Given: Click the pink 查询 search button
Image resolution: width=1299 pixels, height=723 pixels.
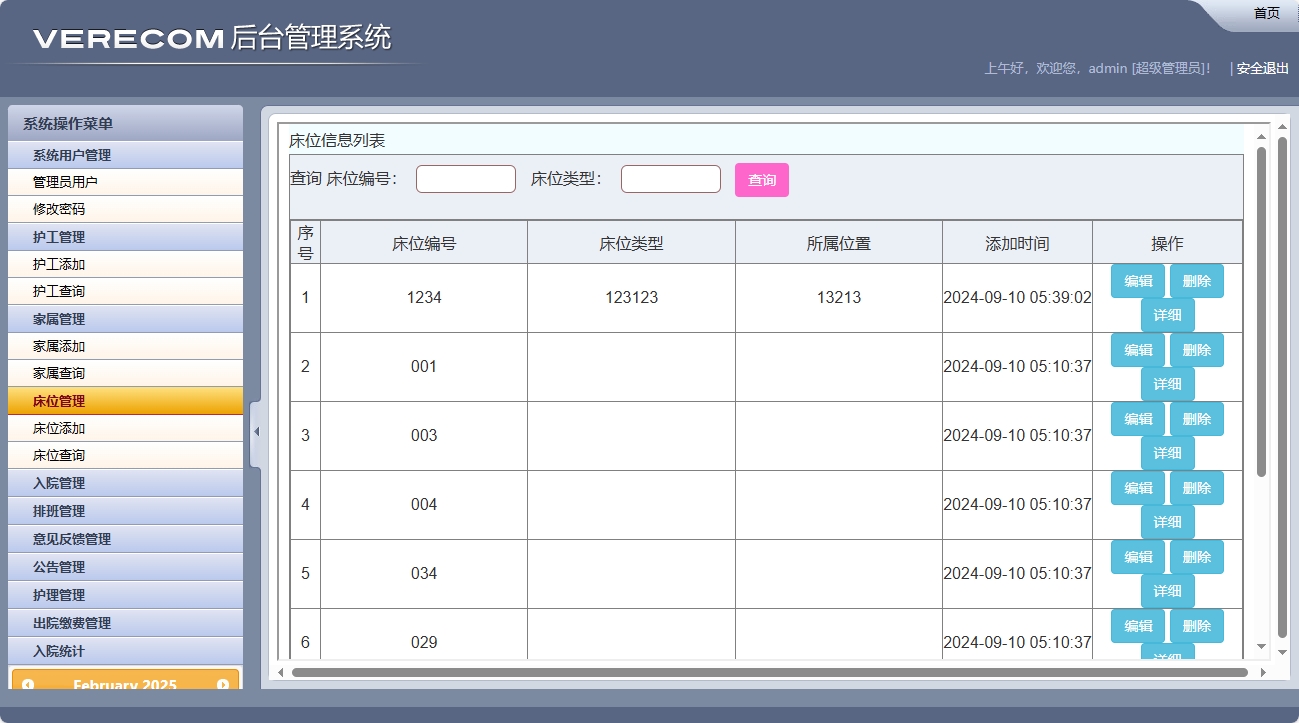Looking at the screenshot, I should [761, 178].
